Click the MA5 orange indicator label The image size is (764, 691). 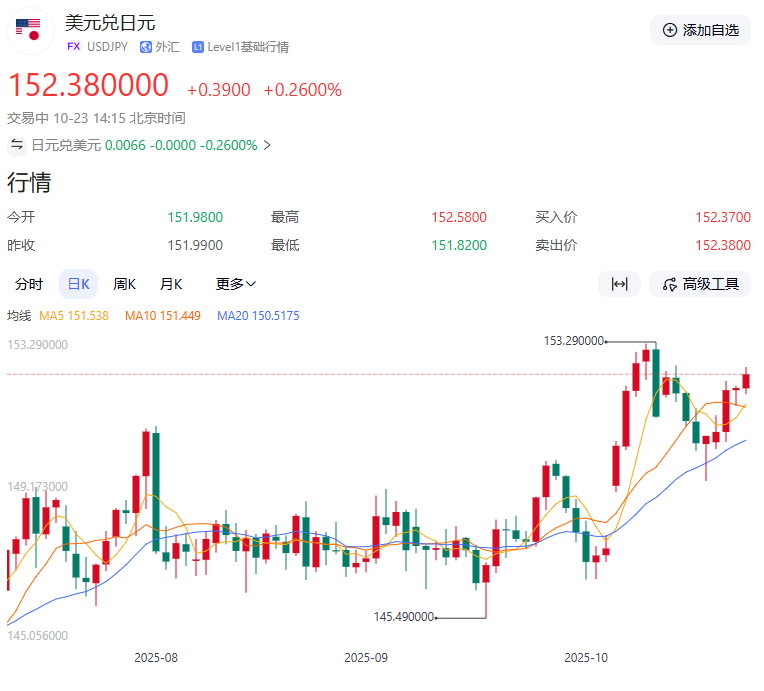point(73,316)
